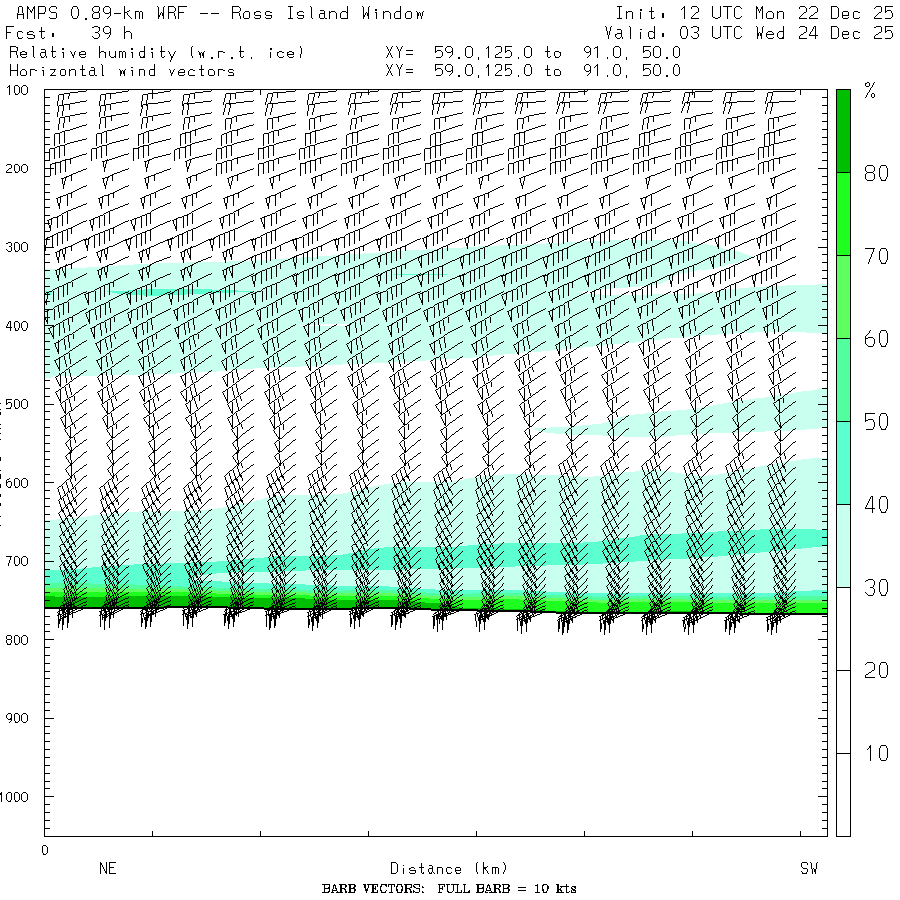Select the 'Fcst: 39 h' forecast hour label

point(68,33)
